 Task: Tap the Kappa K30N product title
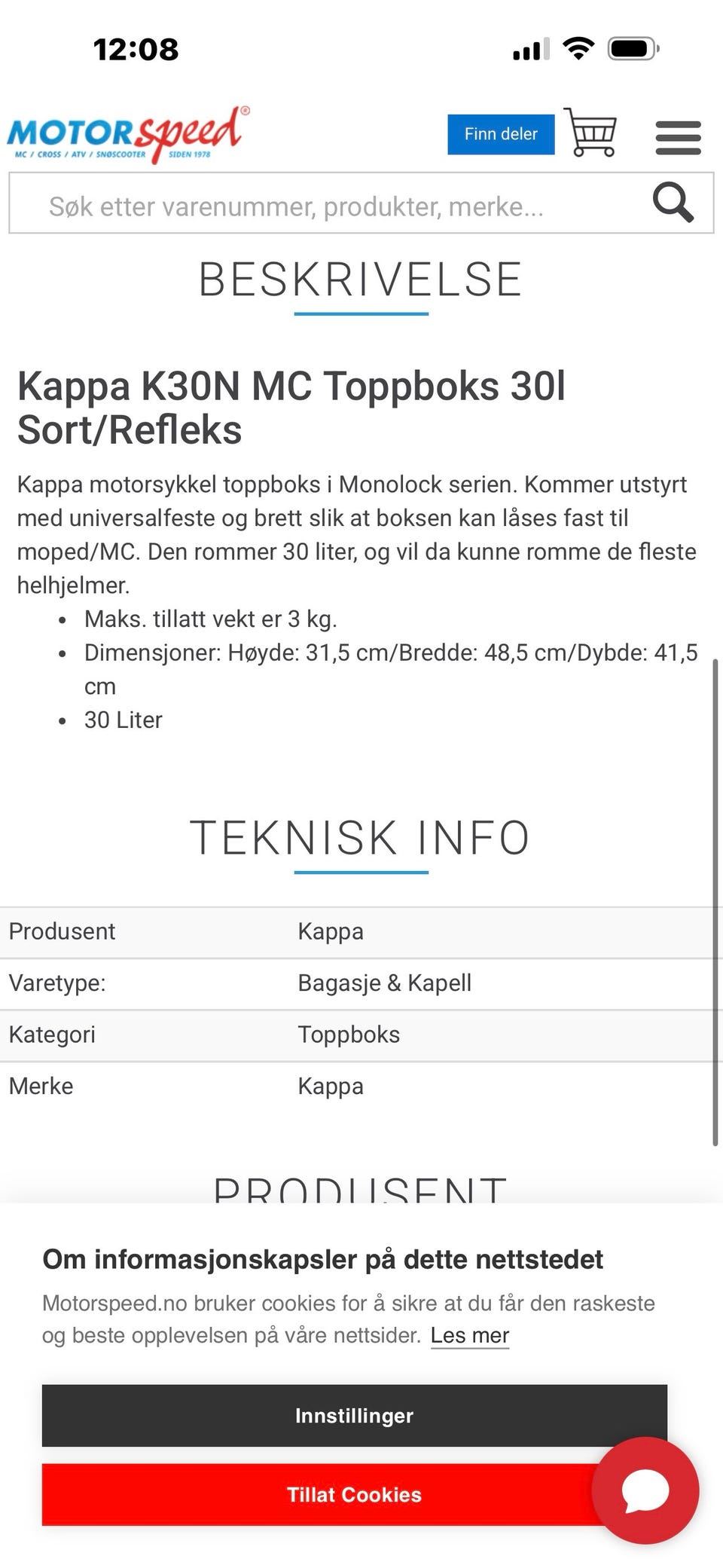click(291, 408)
